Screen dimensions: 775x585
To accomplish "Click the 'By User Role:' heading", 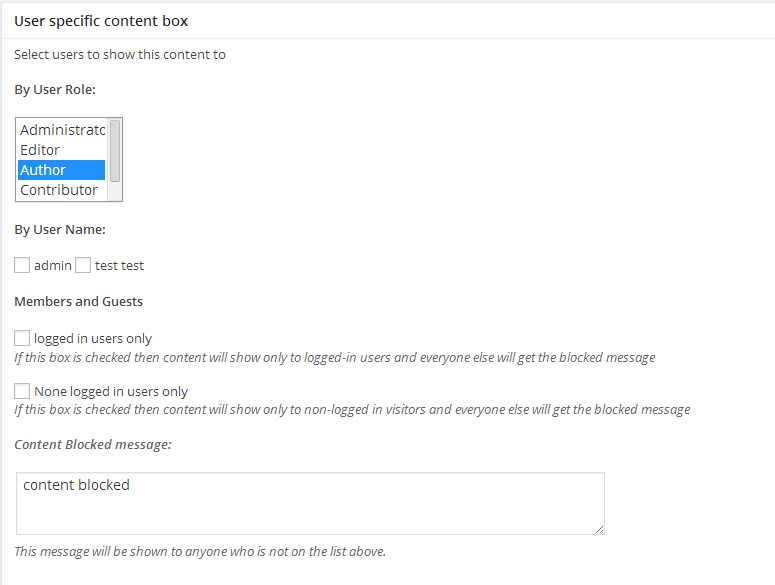I will coord(55,89).
